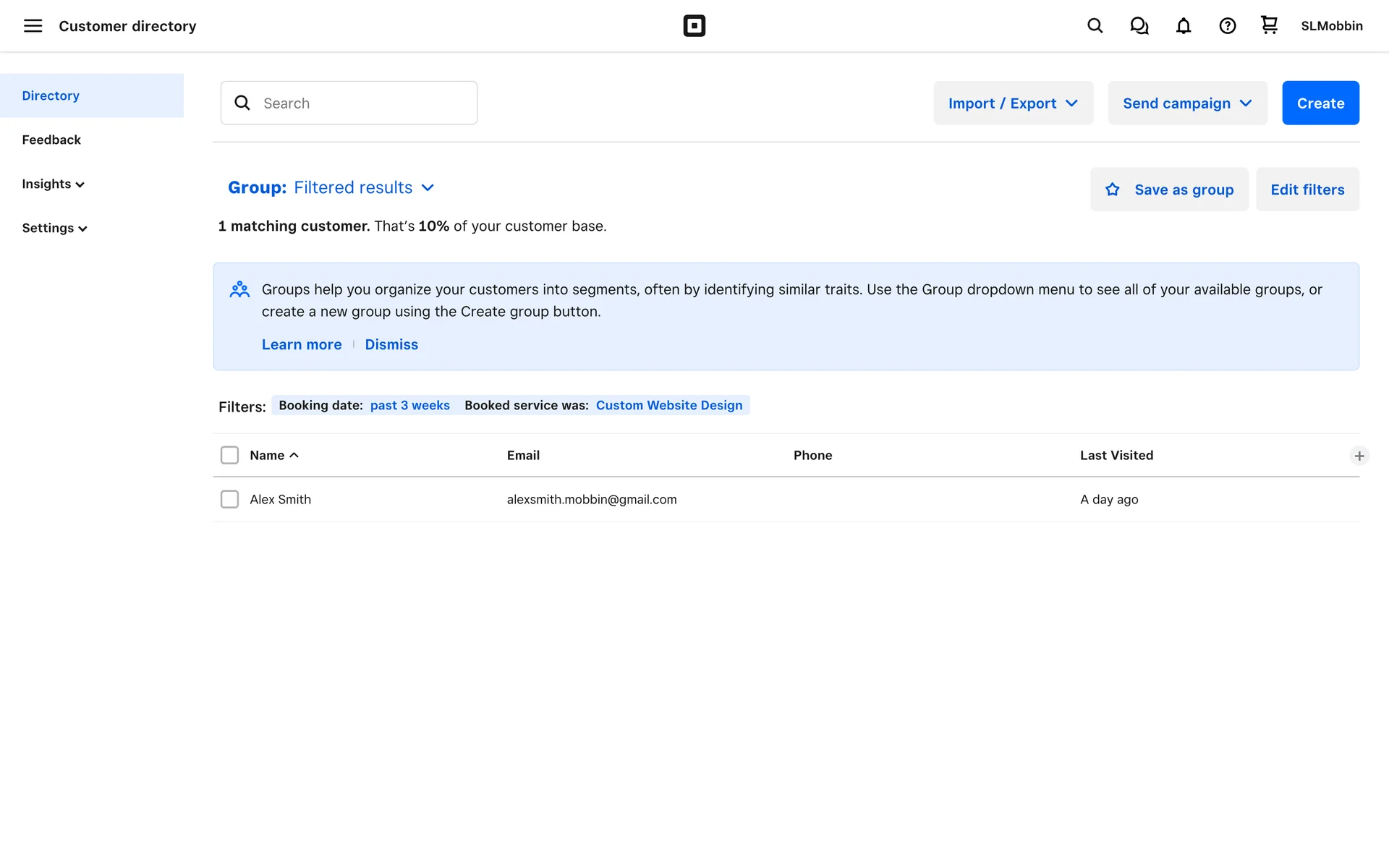This screenshot has height=868, width=1389.
Task: Dismiss the groups info banner
Action: [391, 344]
